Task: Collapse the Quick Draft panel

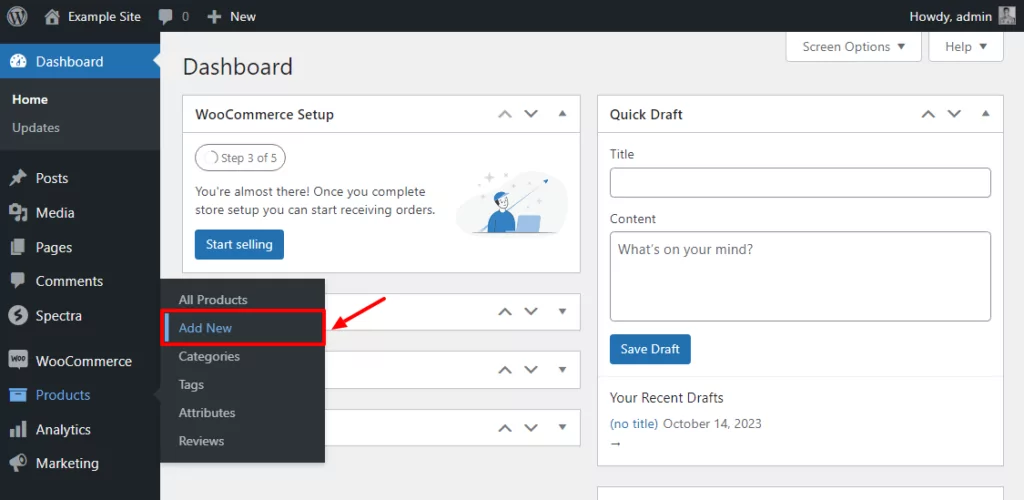Action: click(985, 114)
